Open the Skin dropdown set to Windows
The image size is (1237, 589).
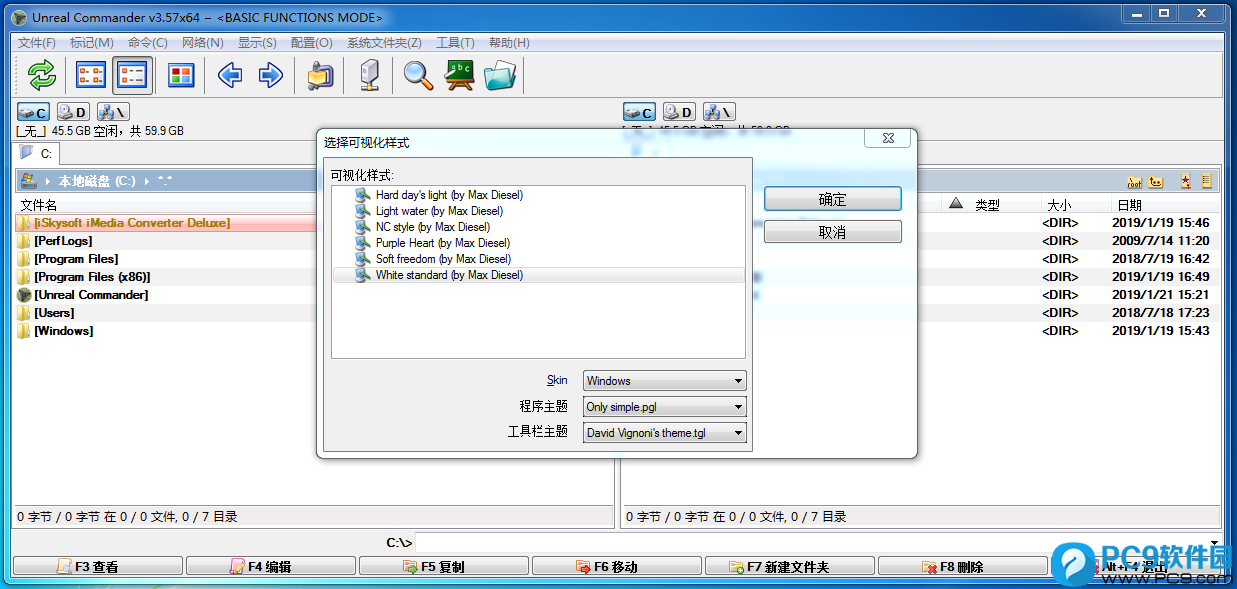point(665,381)
